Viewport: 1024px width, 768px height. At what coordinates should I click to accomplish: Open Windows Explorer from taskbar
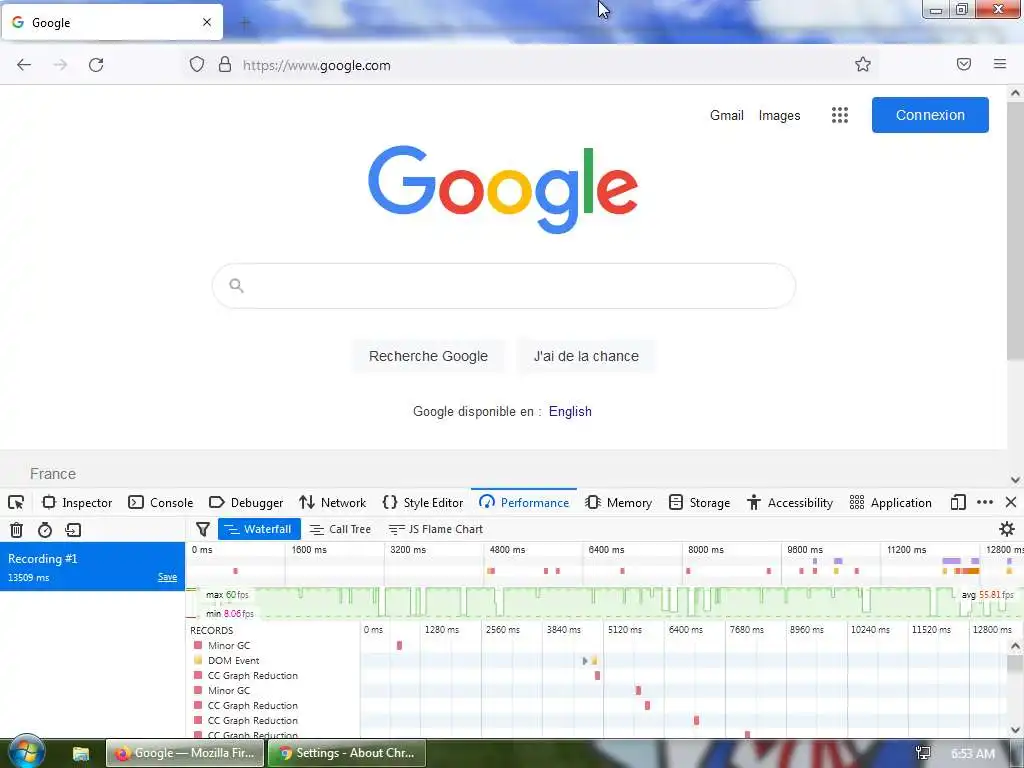[81, 754]
